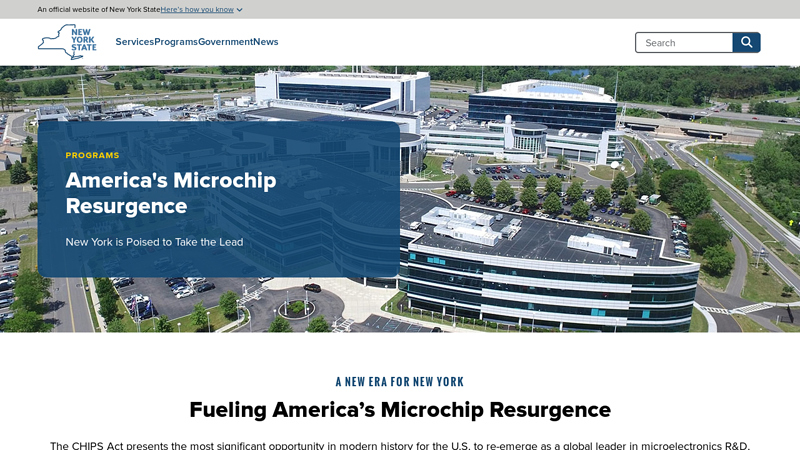The image size is (800, 450).
Task: Focus the Search input field
Action: point(684,42)
